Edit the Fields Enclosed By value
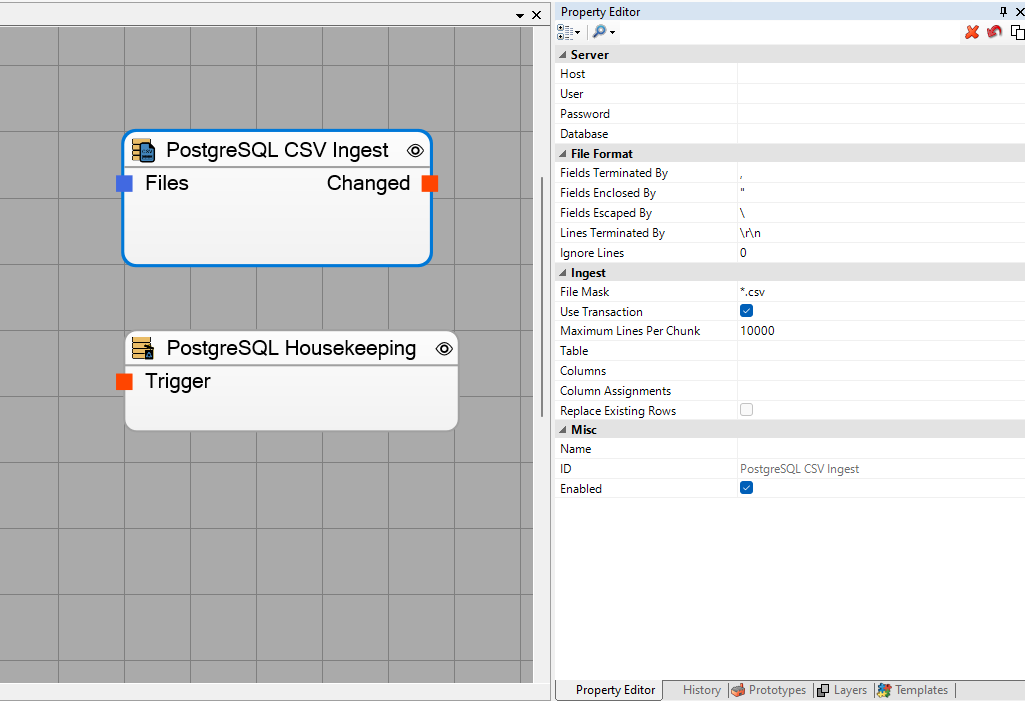1025x701 pixels. pyautogui.click(x=881, y=193)
